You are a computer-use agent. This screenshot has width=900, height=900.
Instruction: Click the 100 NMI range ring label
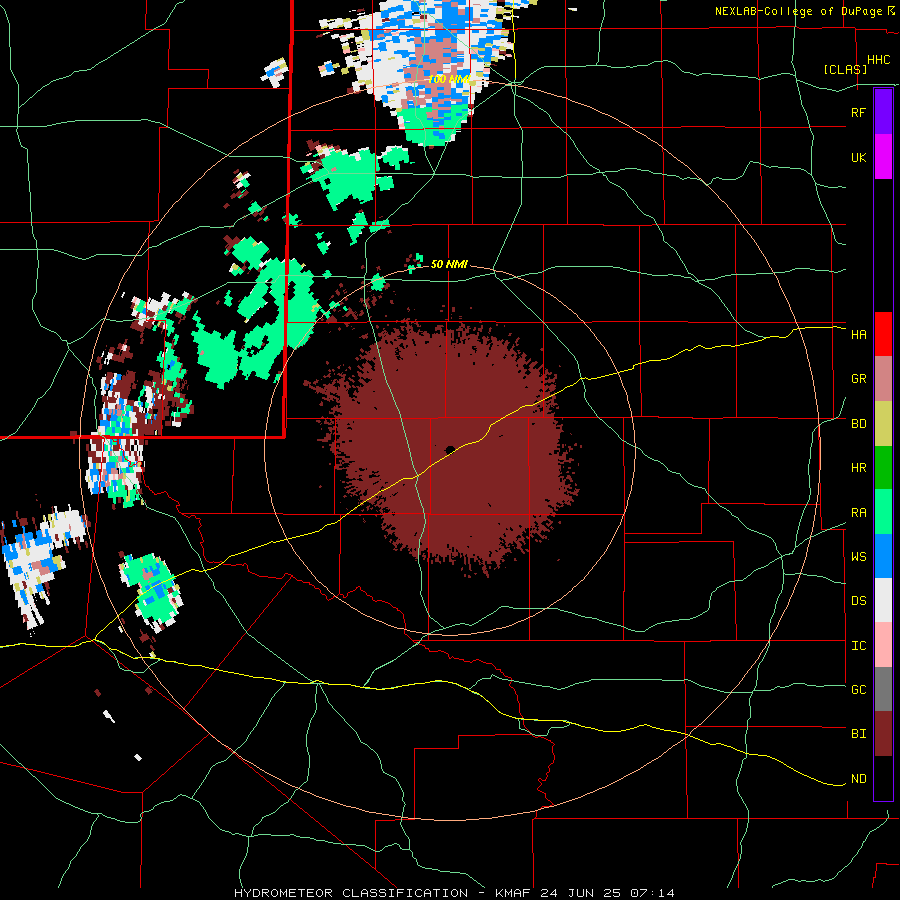(449, 79)
